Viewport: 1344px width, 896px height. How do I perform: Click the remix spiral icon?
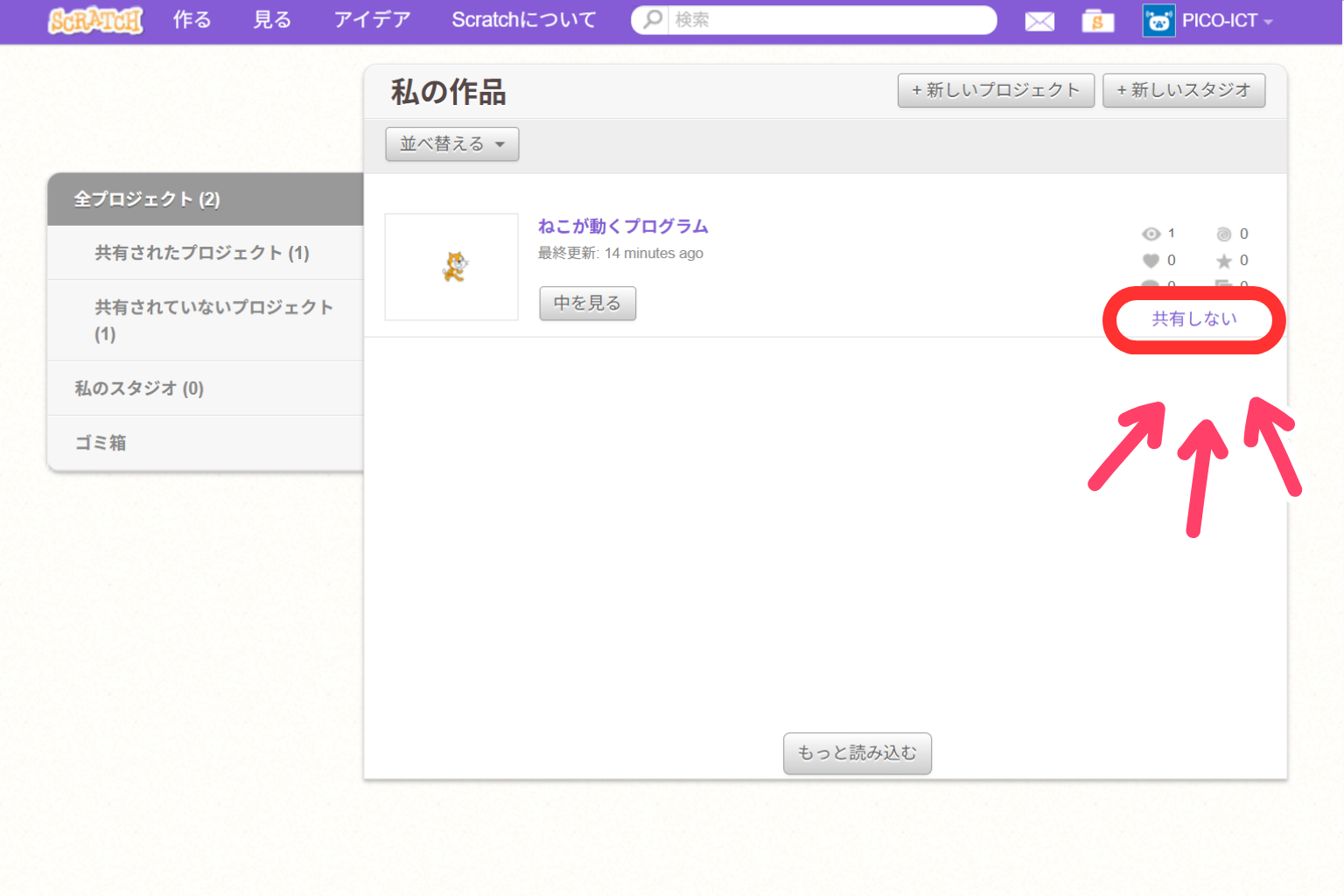(x=1225, y=234)
